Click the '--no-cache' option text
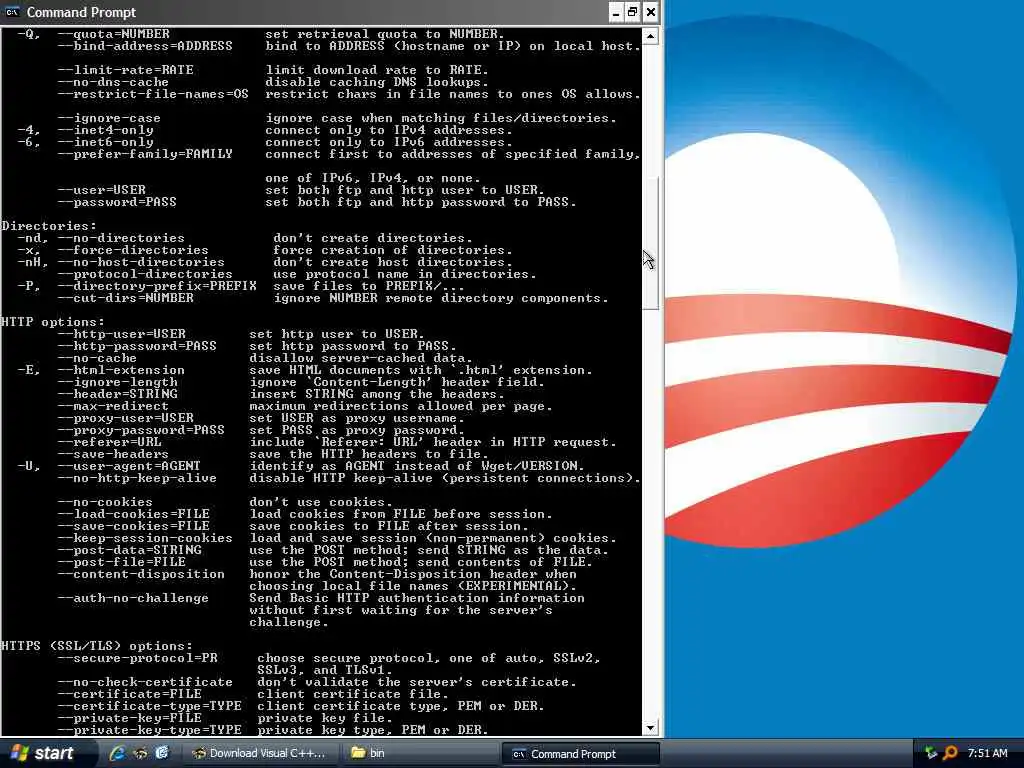The width and height of the screenshot is (1024, 768). pyautogui.click(x=97, y=358)
